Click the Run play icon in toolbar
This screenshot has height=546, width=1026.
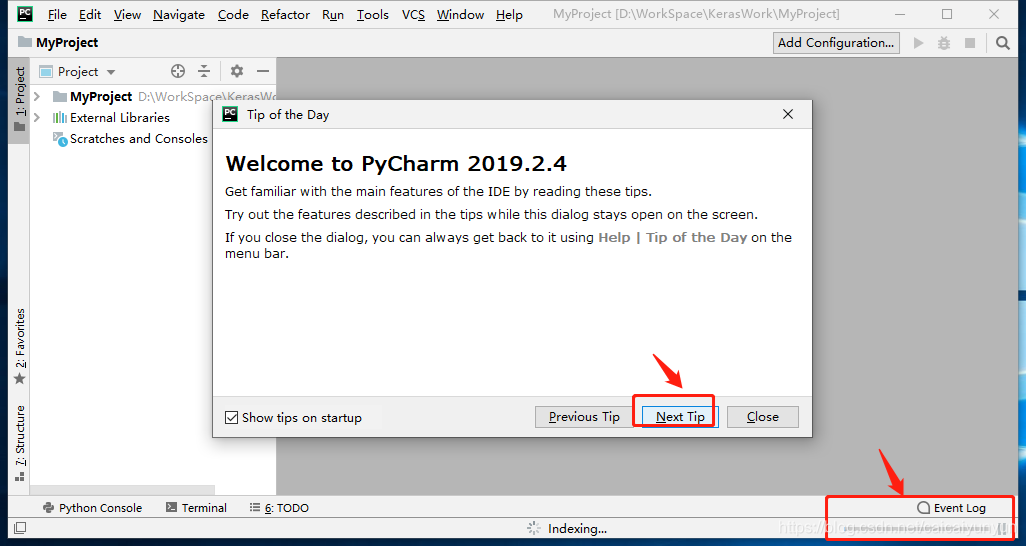[919, 43]
